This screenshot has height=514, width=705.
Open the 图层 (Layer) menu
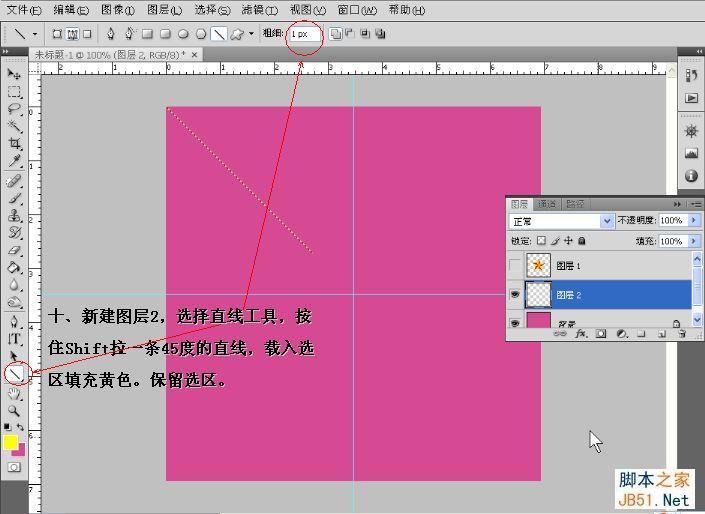coord(165,9)
